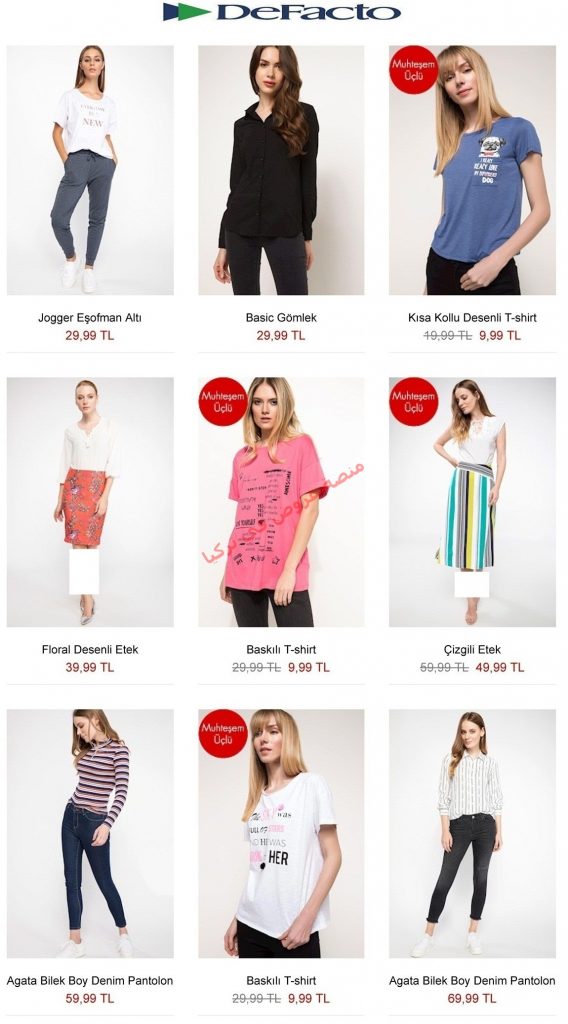The width and height of the screenshot is (568, 1024).
Task: Click the Muhteşem Üçlü badge on pink T-shirt
Action: [x=223, y=401]
